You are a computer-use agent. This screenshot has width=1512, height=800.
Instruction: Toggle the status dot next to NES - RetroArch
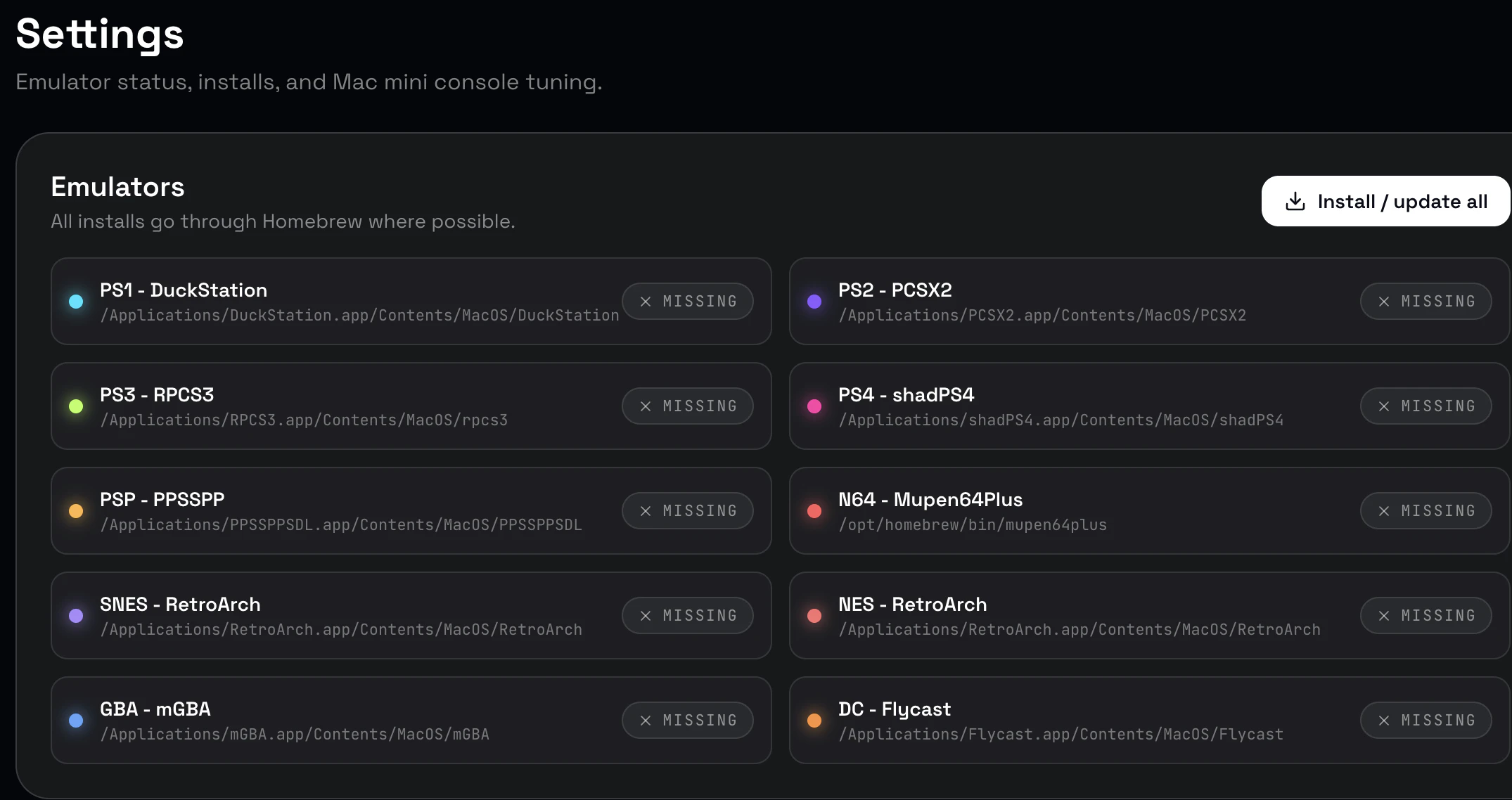pyautogui.click(x=814, y=615)
